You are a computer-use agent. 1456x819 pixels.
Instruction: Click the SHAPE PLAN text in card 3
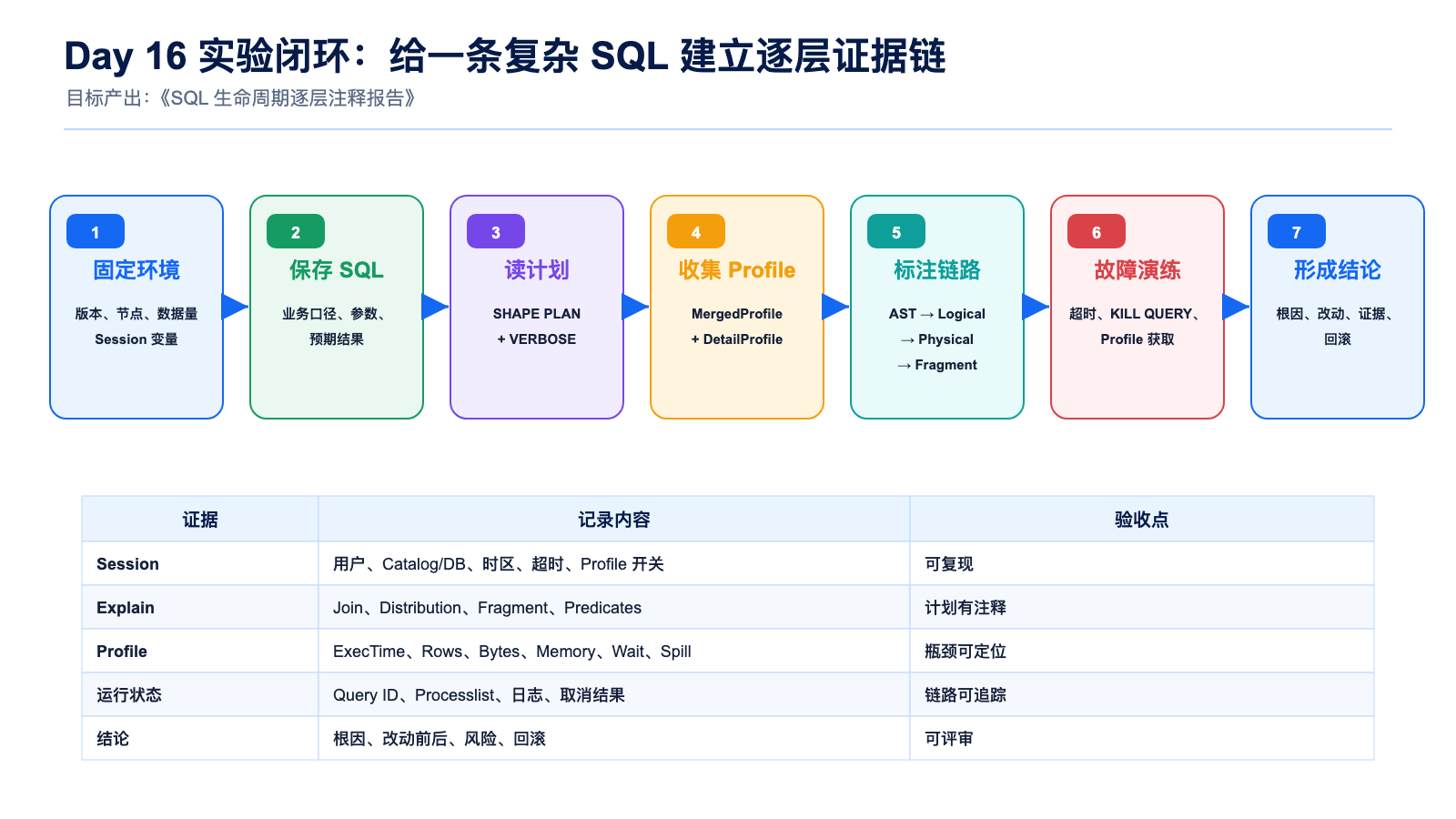click(x=537, y=314)
